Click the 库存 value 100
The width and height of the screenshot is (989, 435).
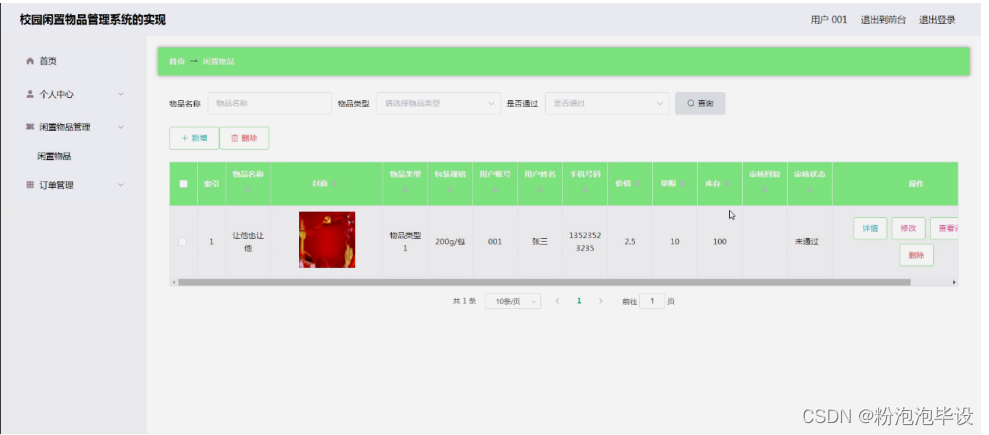pos(720,241)
